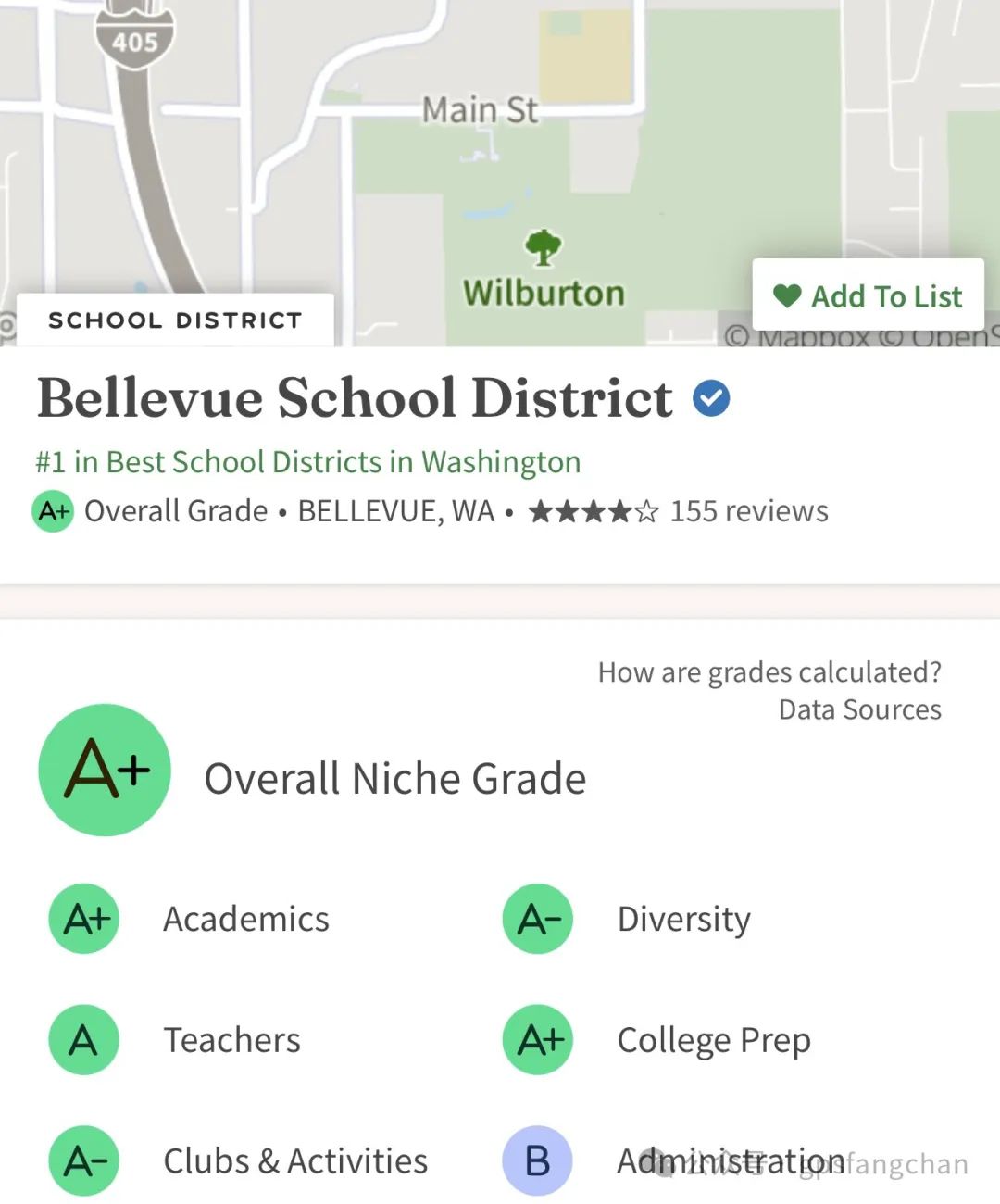Image resolution: width=1000 pixels, height=1204 pixels.
Task: Click the Wilburton park tree icon on the map
Action: click(x=544, y=247)
